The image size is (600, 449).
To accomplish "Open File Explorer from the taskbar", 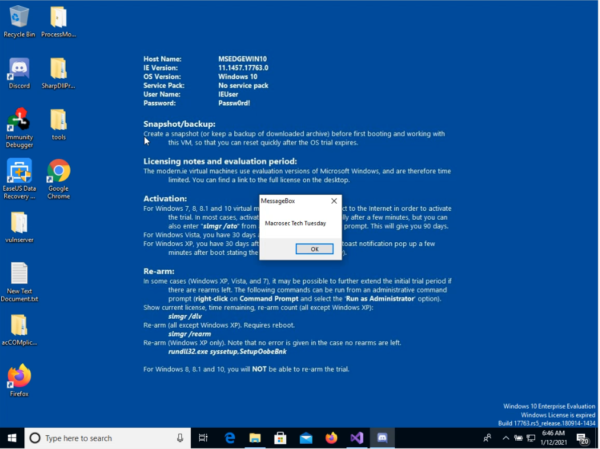I will (x=255, y=438).
